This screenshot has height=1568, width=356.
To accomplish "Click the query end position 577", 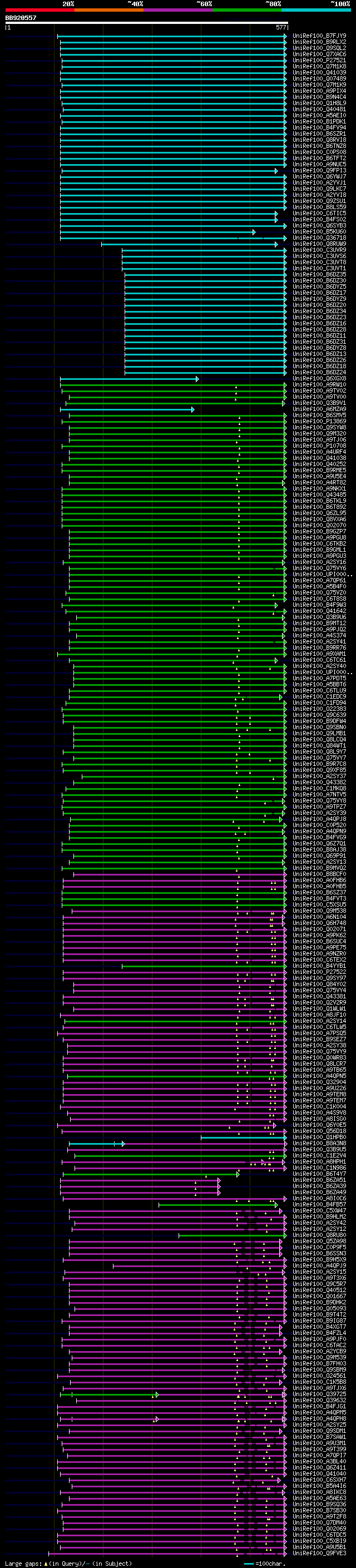I will 281,27.
